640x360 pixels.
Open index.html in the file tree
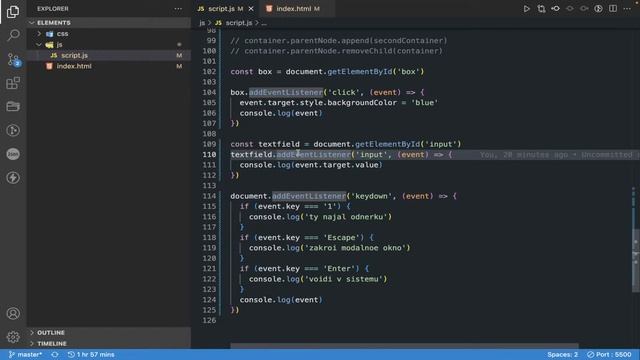(x=109, y=66)
